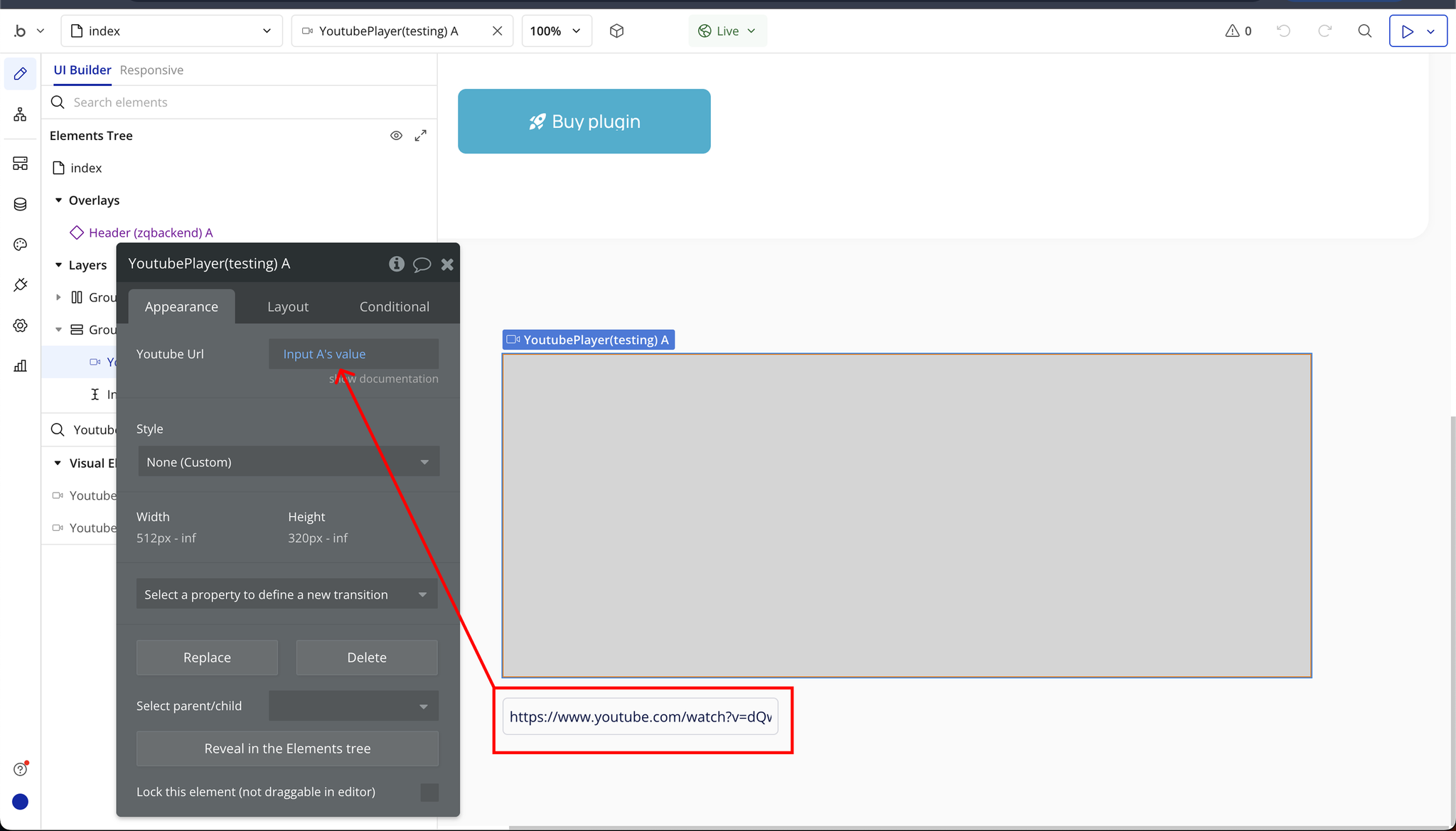Open the zoom 100% dropdown
1456x831 pixels.
click(556, 31)
